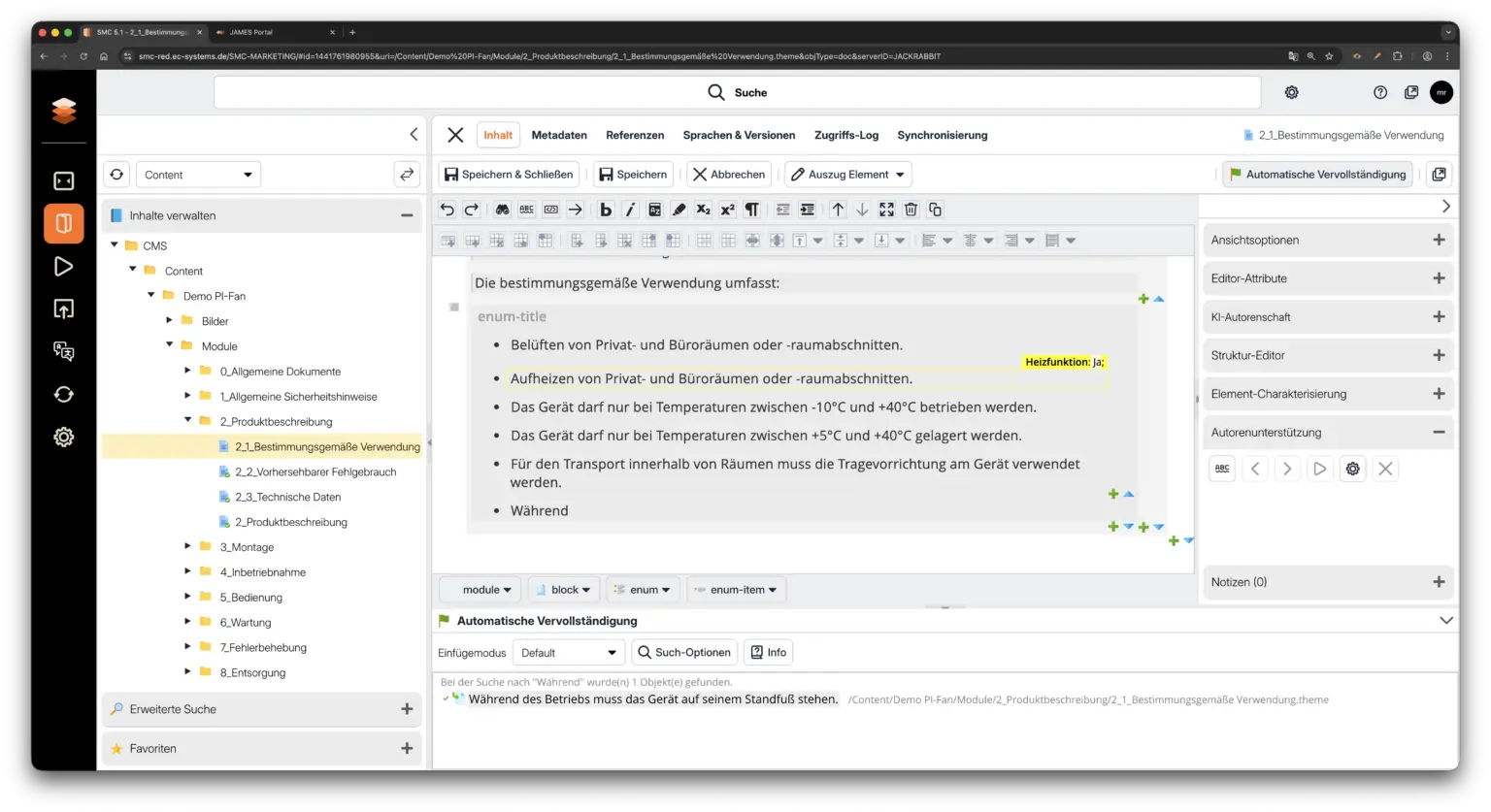The width and height of the screenshot is (1491, 812).
Task: Open the Einfügemodus dropdown
Action: click(569, 652)
